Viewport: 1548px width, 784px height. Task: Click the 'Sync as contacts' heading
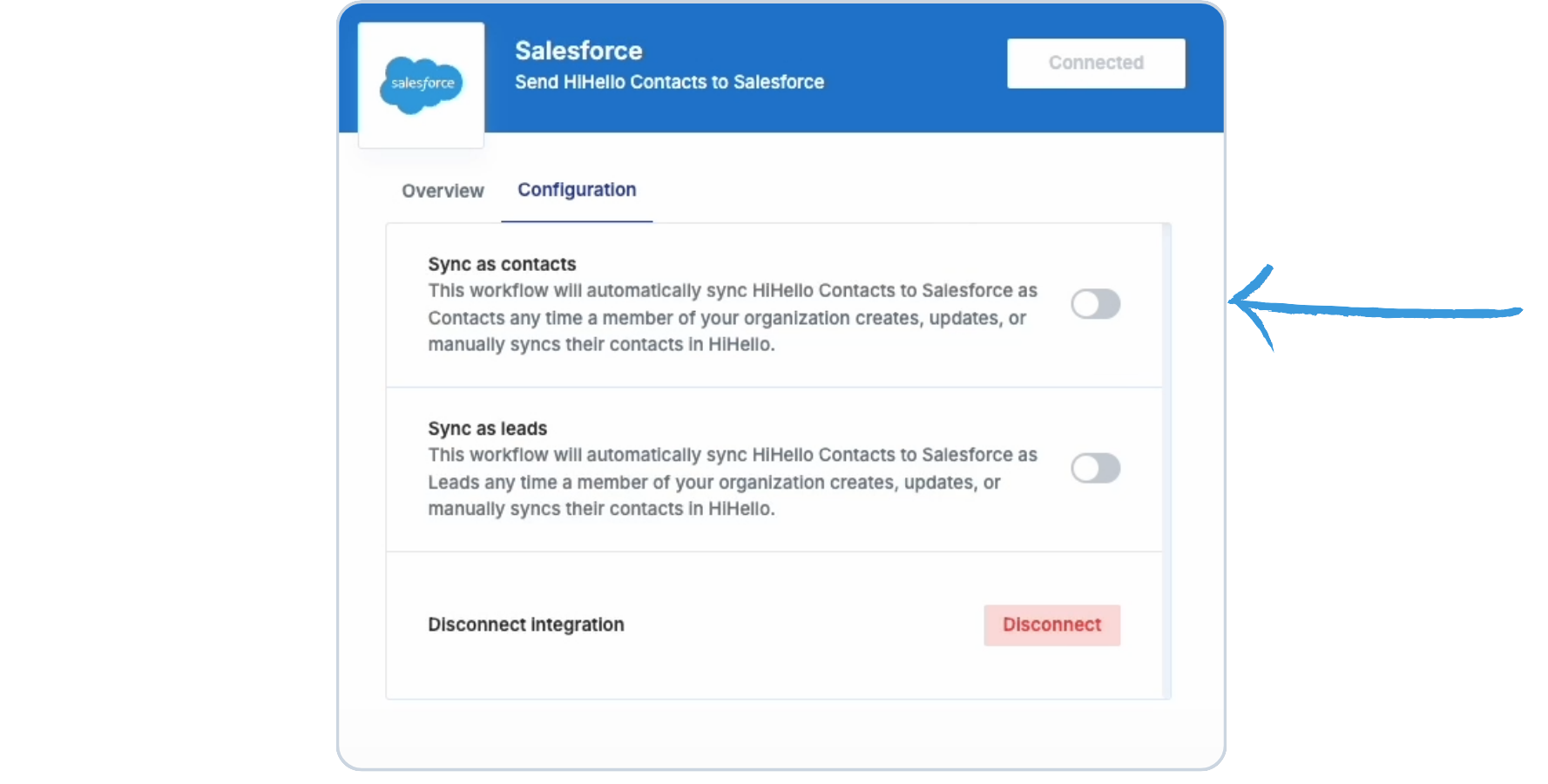tap(502, 264)
